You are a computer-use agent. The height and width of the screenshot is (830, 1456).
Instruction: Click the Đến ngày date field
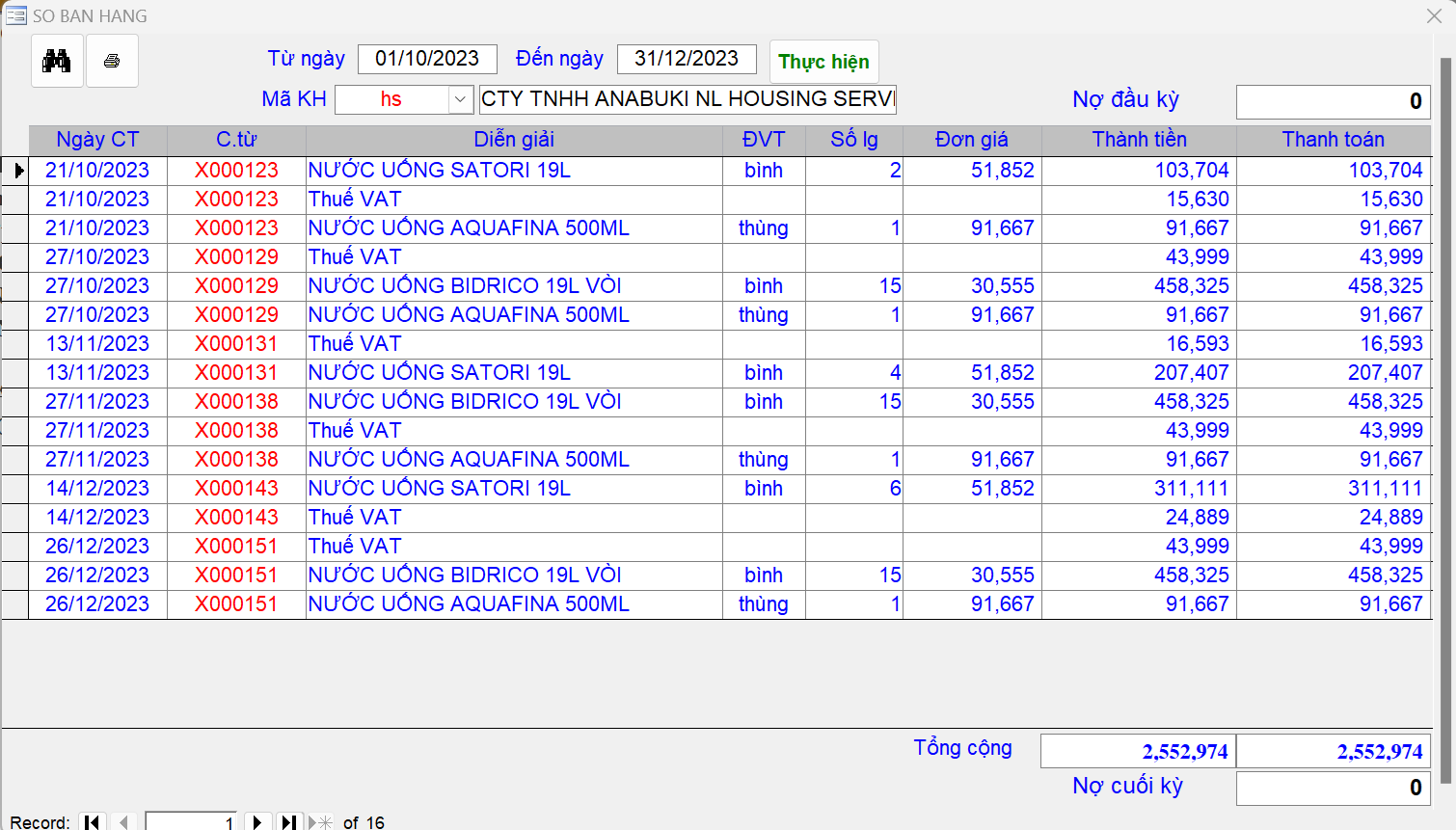tap(687, 59)
